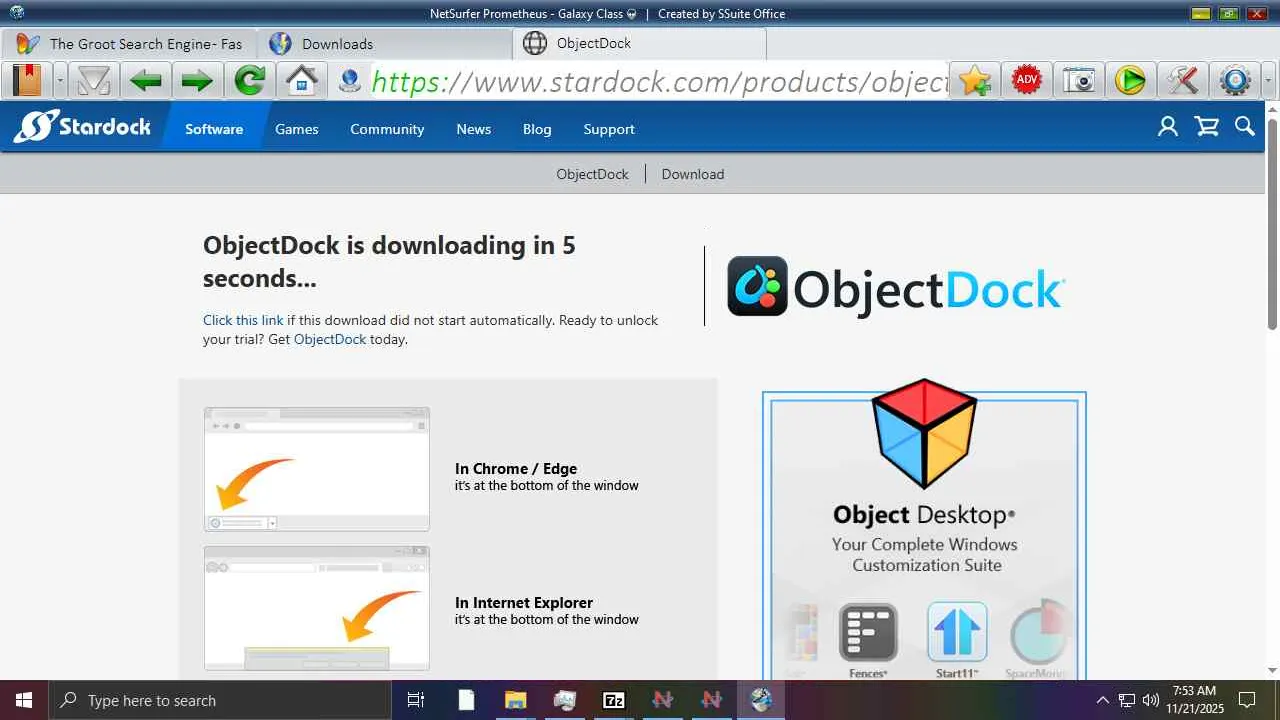Toggle the red ADV ad blocker
Screen dimensions: 1280x720
[x=1027, y=80]
